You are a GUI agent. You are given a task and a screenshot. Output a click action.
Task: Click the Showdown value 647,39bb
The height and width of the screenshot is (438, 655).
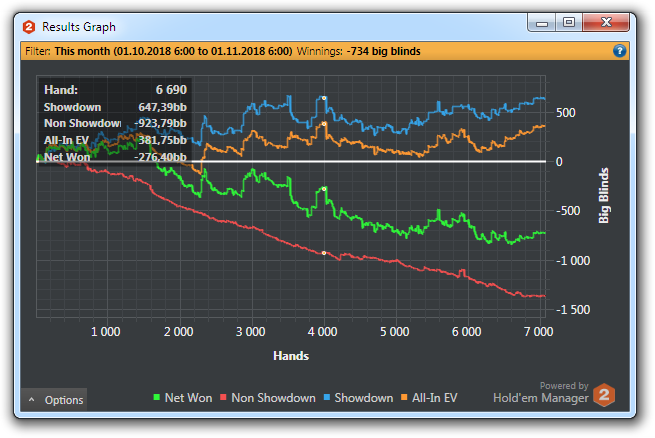[x=162, y=107]
